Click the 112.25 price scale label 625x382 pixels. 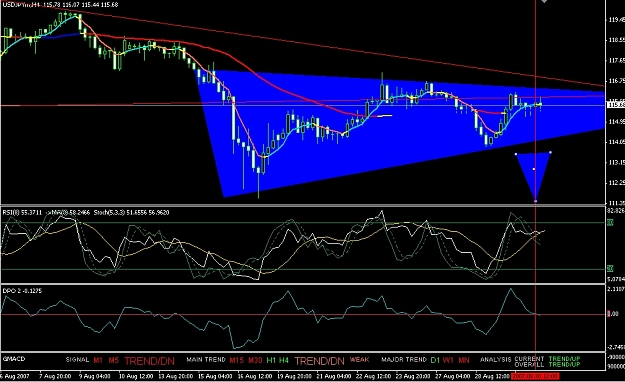616,183
